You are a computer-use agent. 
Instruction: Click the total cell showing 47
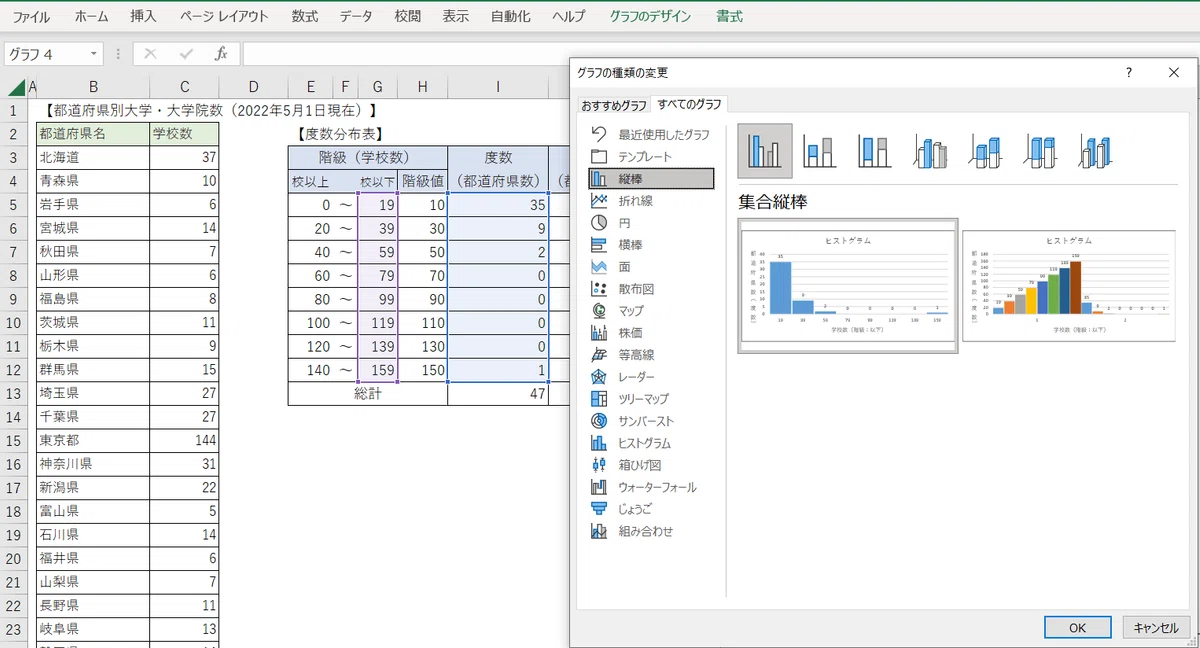tap(498, 394)
